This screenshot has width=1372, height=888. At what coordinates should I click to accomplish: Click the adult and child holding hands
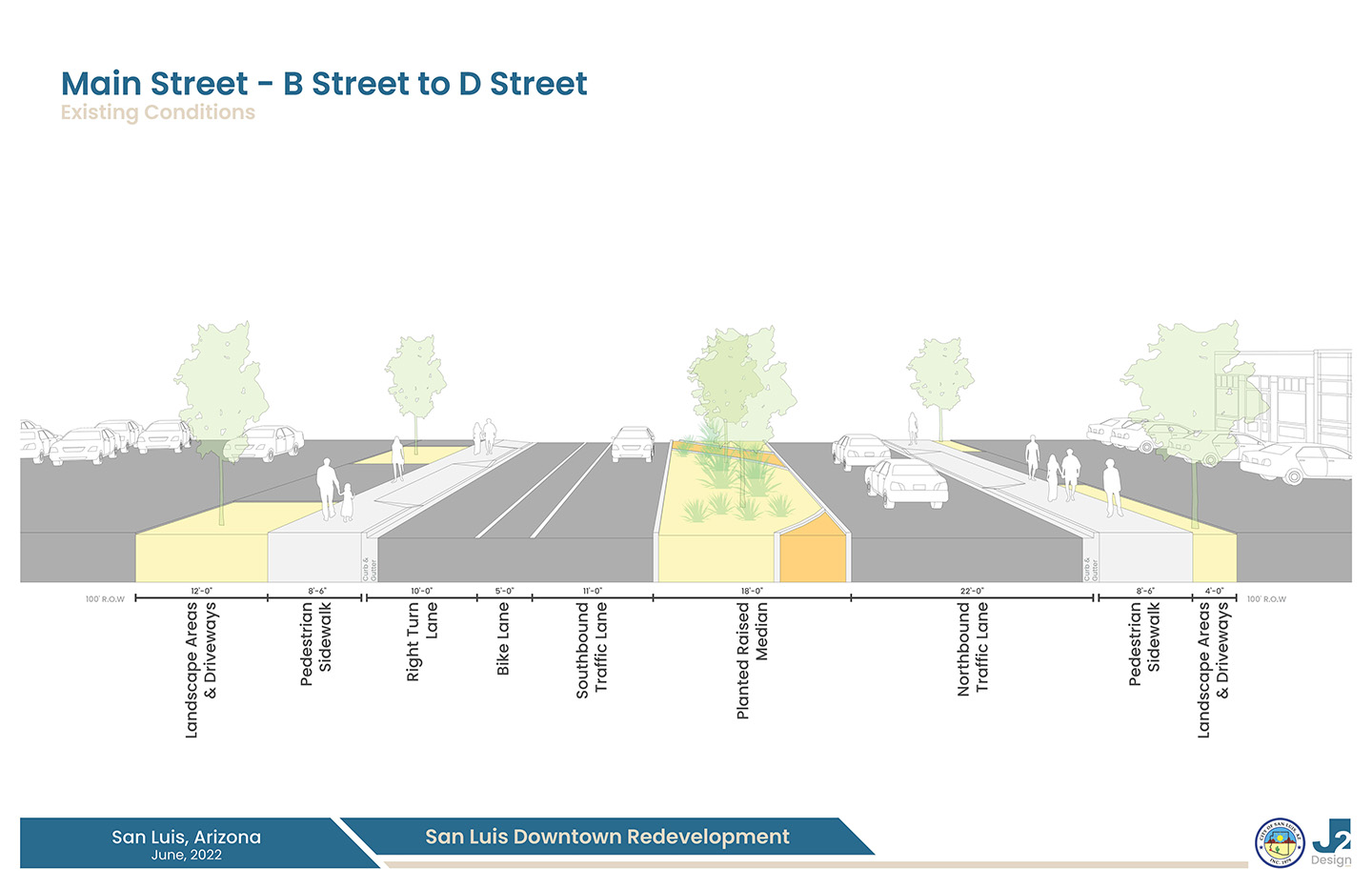click(334, 492)
